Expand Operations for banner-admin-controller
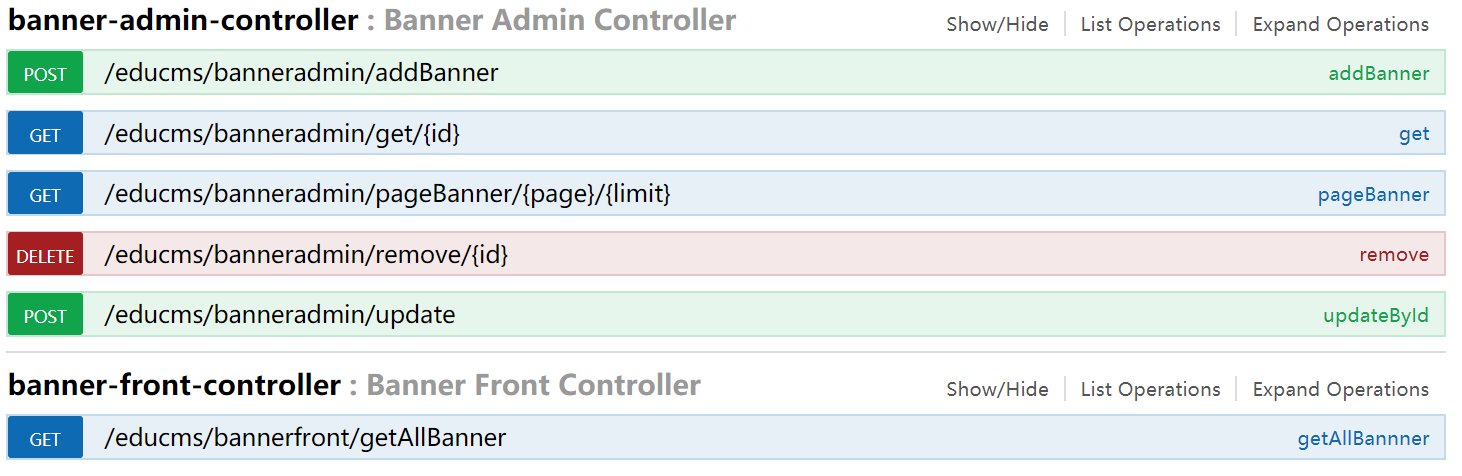The image size is (1462, 476). [x=1340, y=24]
